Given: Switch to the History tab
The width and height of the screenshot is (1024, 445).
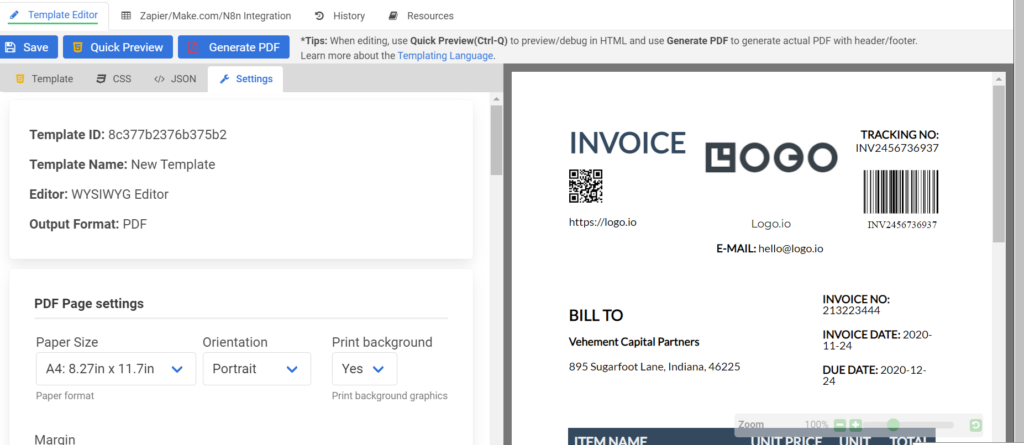Looking at the screenshot, I should [x=340, y=16].
